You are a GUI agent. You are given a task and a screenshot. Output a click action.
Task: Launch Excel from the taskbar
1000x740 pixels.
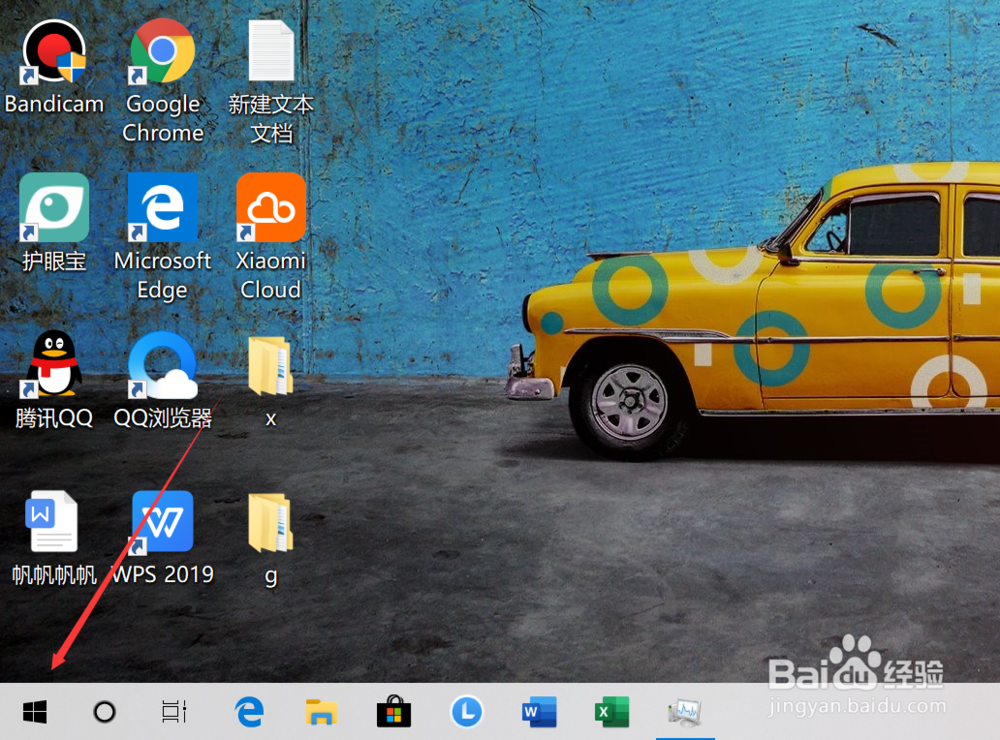click(612, 711)
